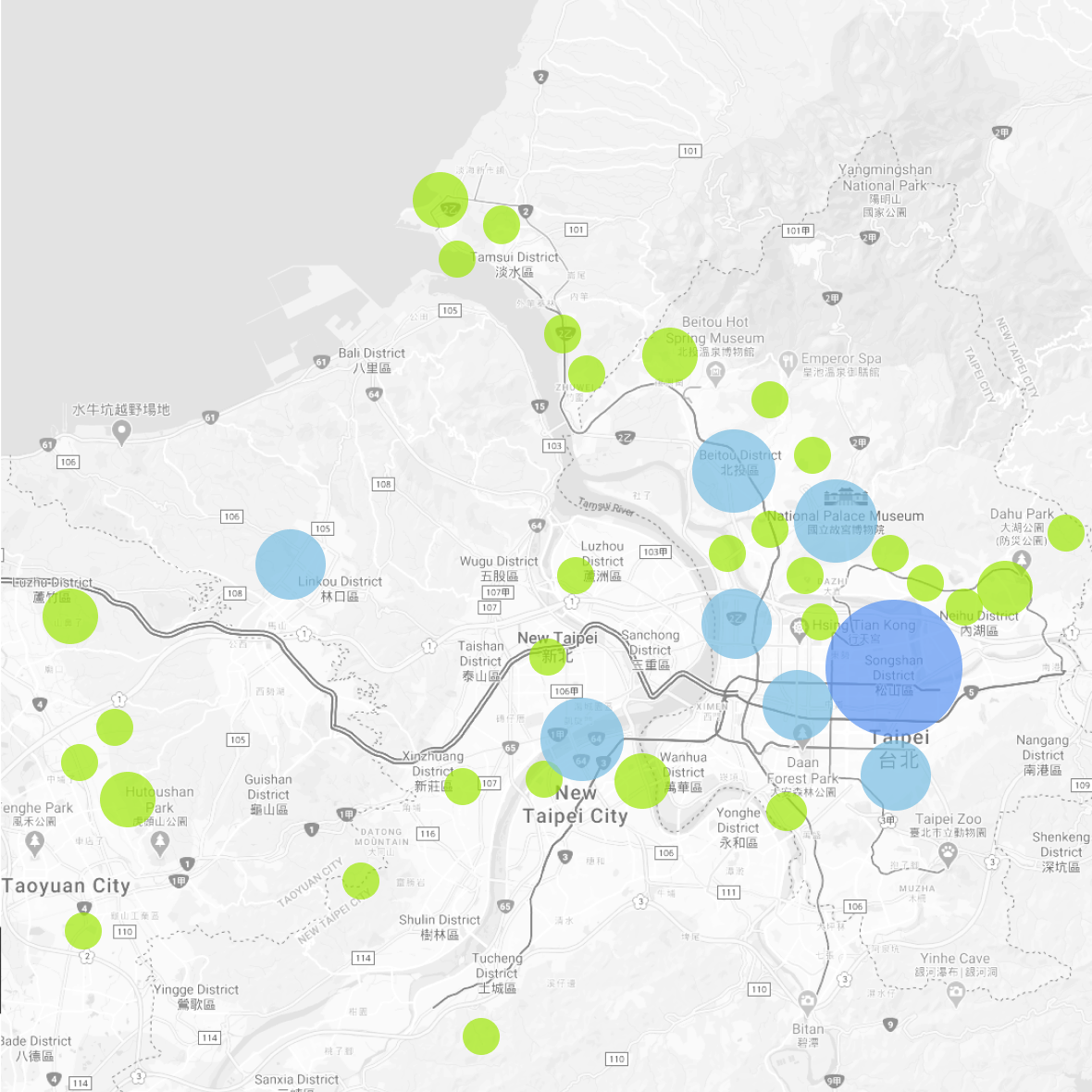Select the Taoyuan City label
The height and width of the screenshot is (1092, 1092).
pos(66,886)
